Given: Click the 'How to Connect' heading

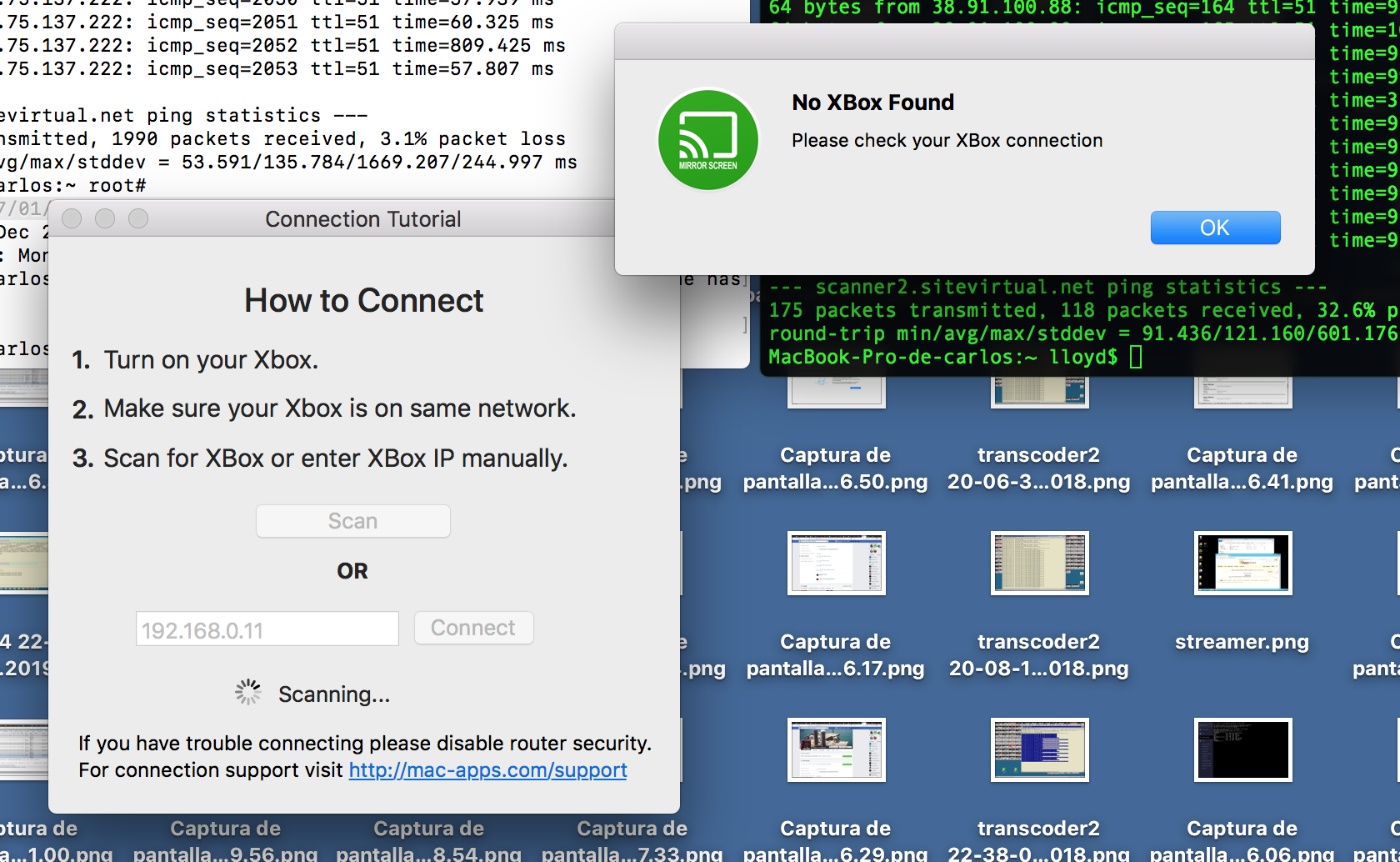Looking at the screenshot, I should (364, 300).
